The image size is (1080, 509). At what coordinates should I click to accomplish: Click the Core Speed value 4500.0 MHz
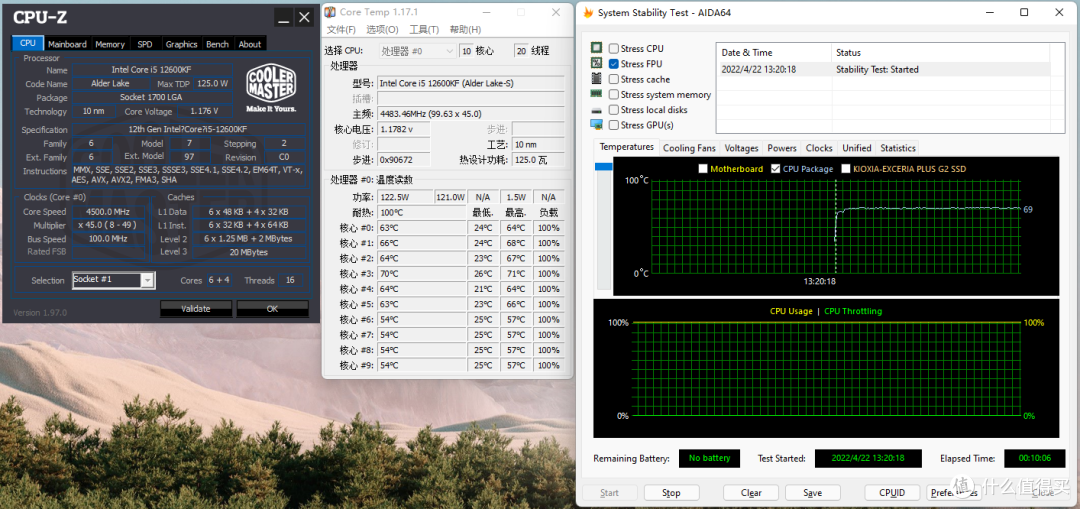pos(108,212)
